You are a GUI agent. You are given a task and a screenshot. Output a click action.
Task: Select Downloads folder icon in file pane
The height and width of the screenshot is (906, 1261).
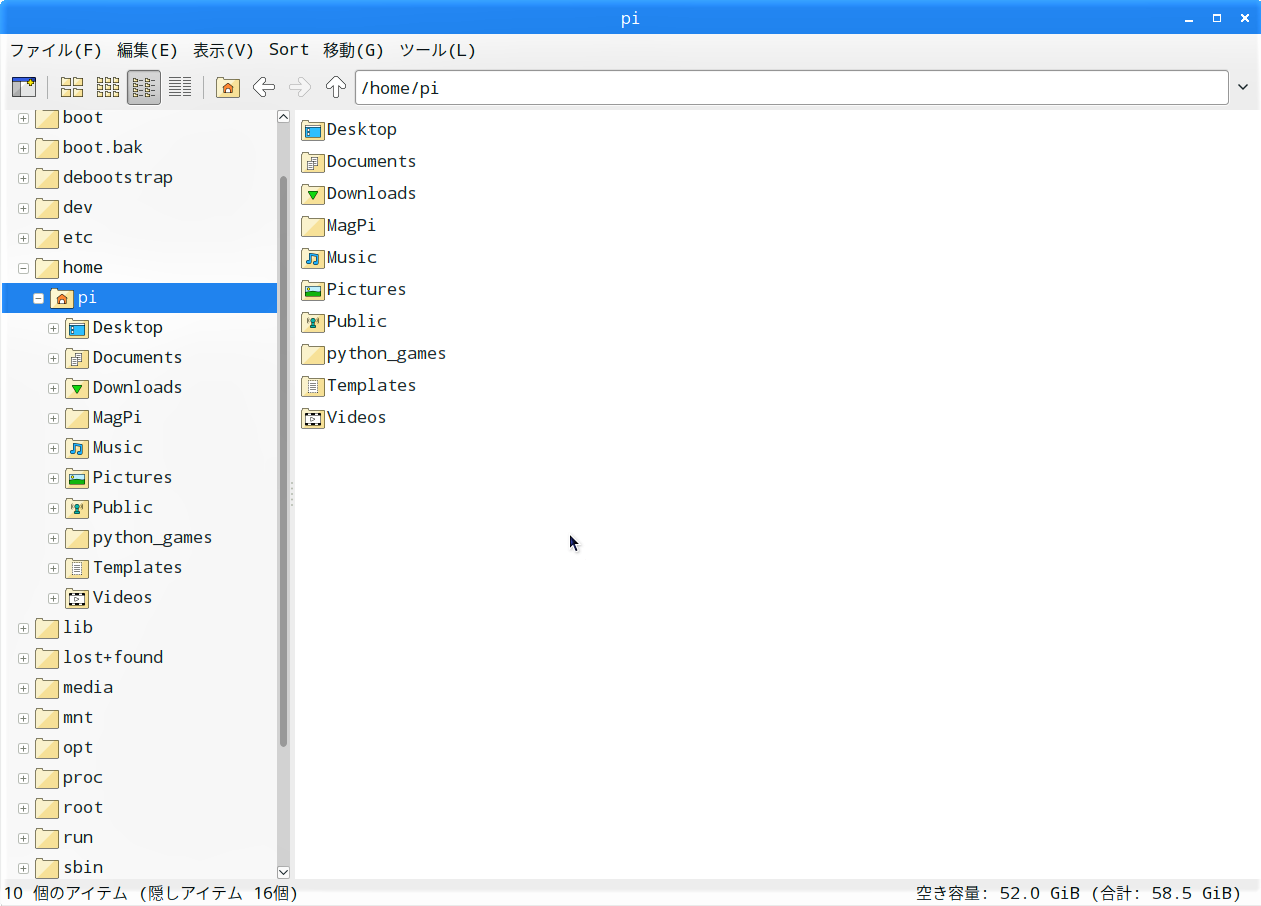[313, 193]
